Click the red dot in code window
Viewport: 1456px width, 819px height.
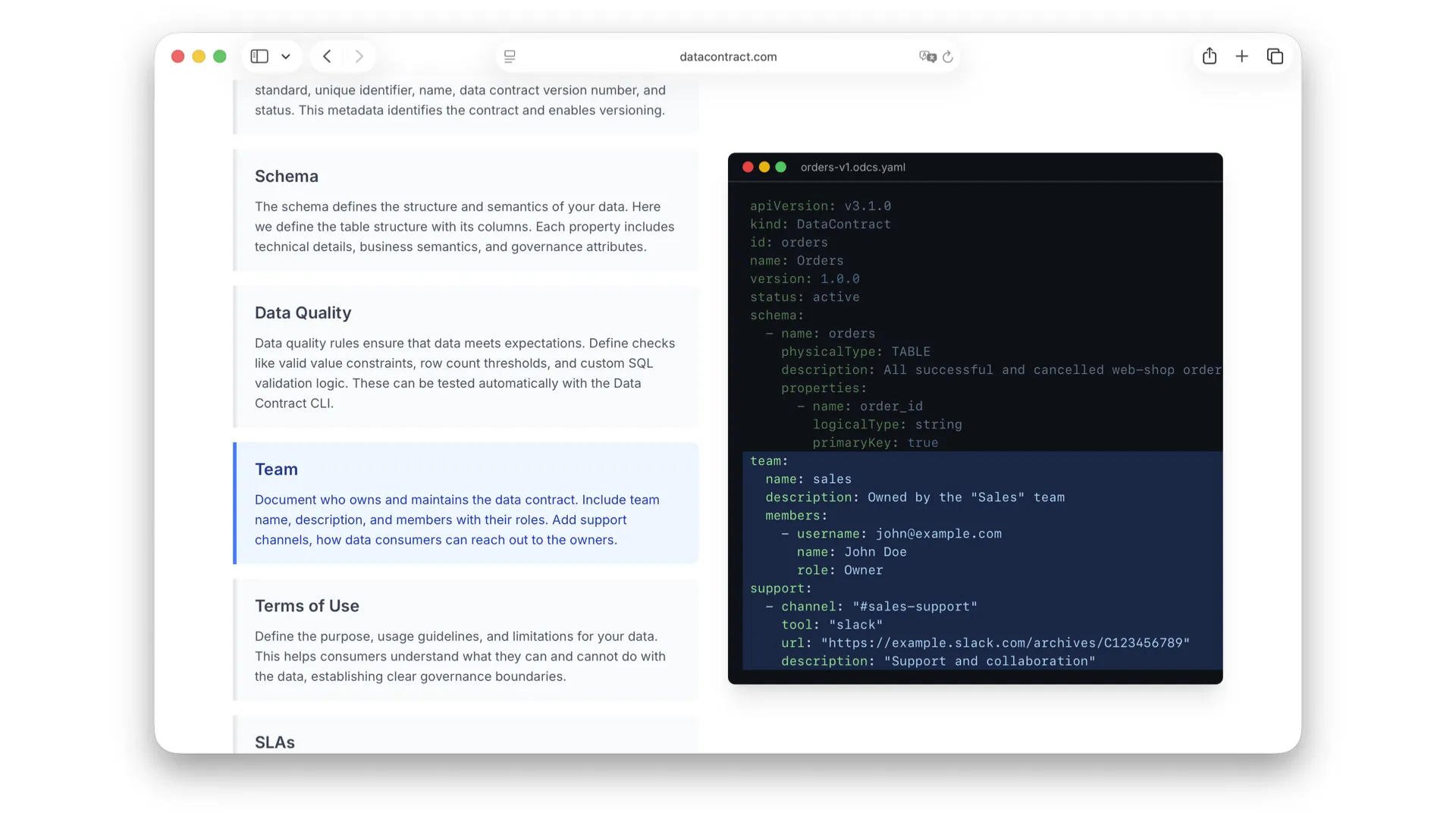pos(748,167)
